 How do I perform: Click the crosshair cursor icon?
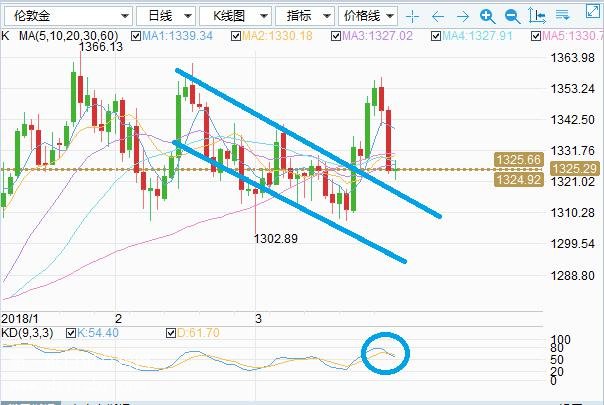pos(412,16)
